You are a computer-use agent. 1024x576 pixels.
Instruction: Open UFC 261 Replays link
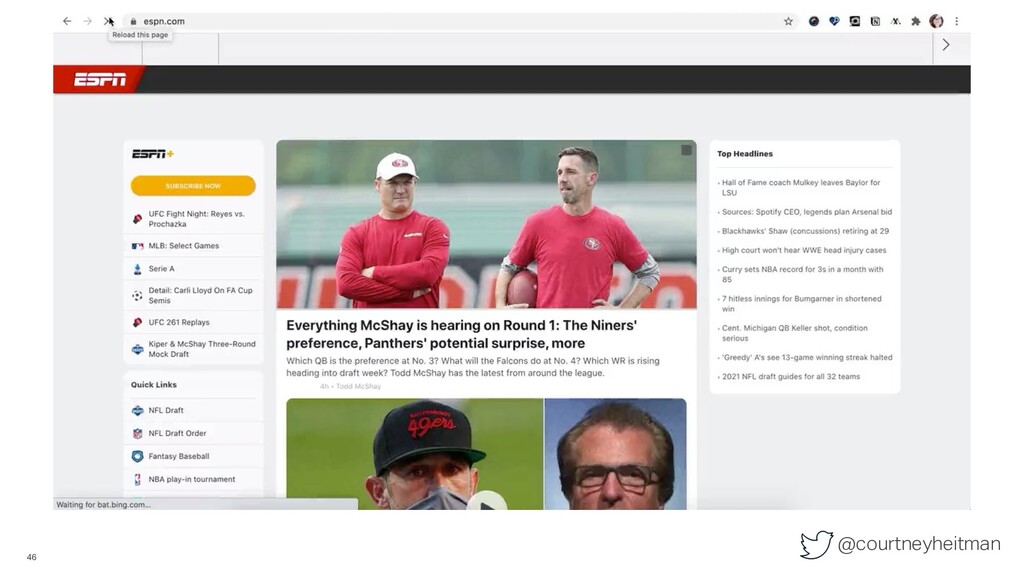click(179, 323)
